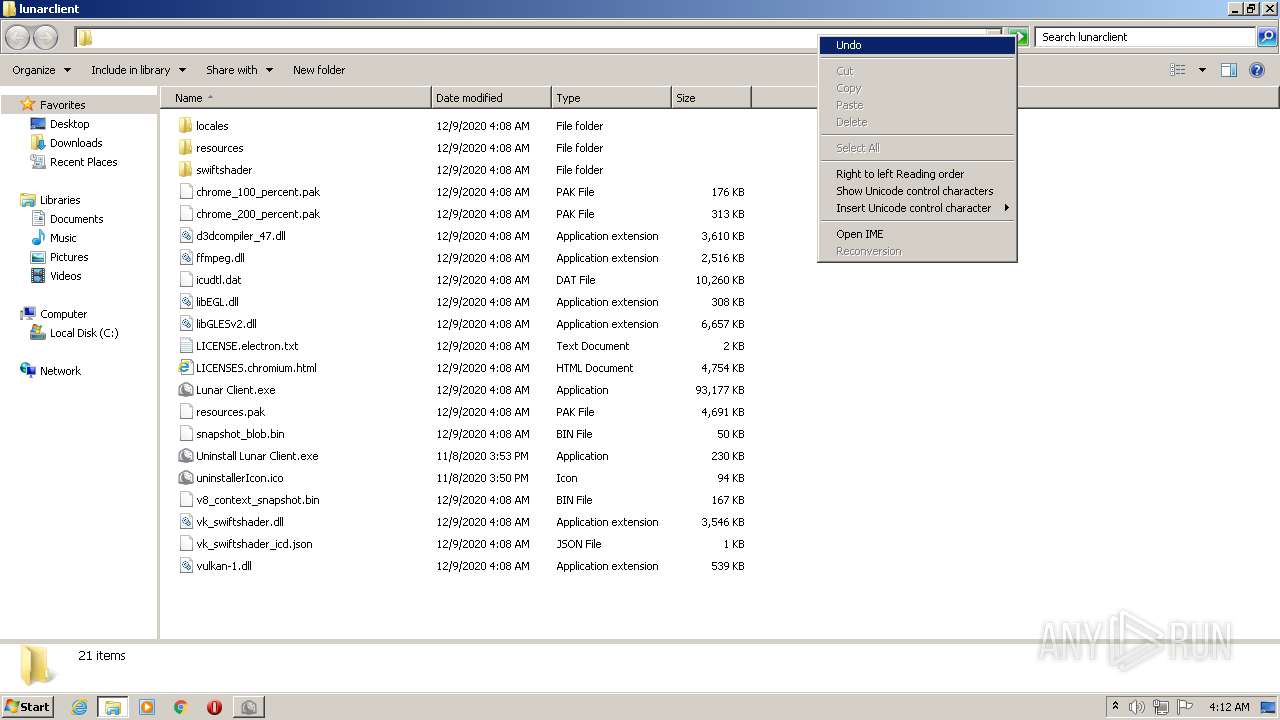Select the LICENSES.chromium.html file icon
The image size is (1280, 720).
click(185, 368)
